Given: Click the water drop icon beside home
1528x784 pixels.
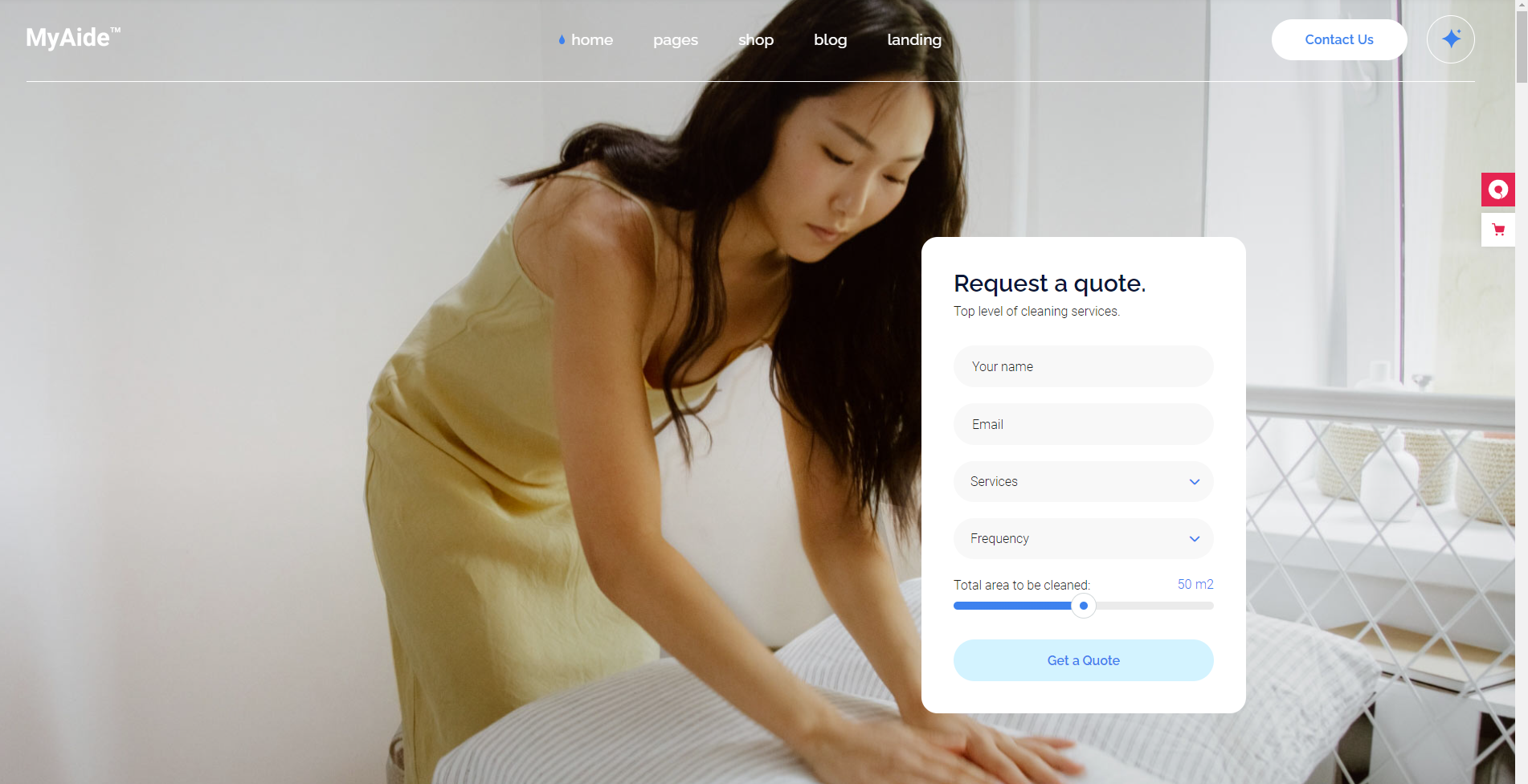Looking at the screenshot, I should (x=562, y=39).
